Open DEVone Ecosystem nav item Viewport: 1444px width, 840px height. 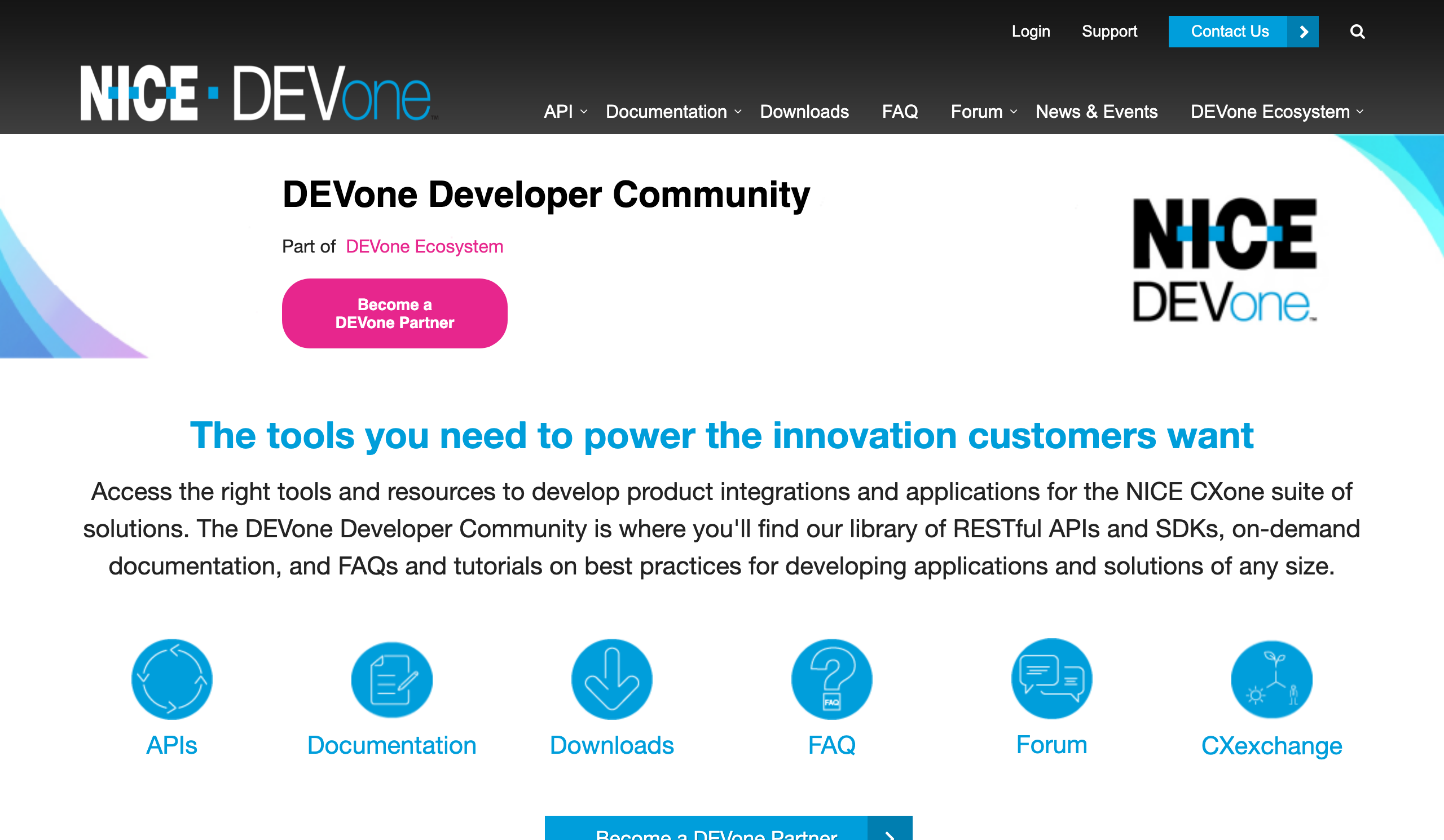(1270, 112)
